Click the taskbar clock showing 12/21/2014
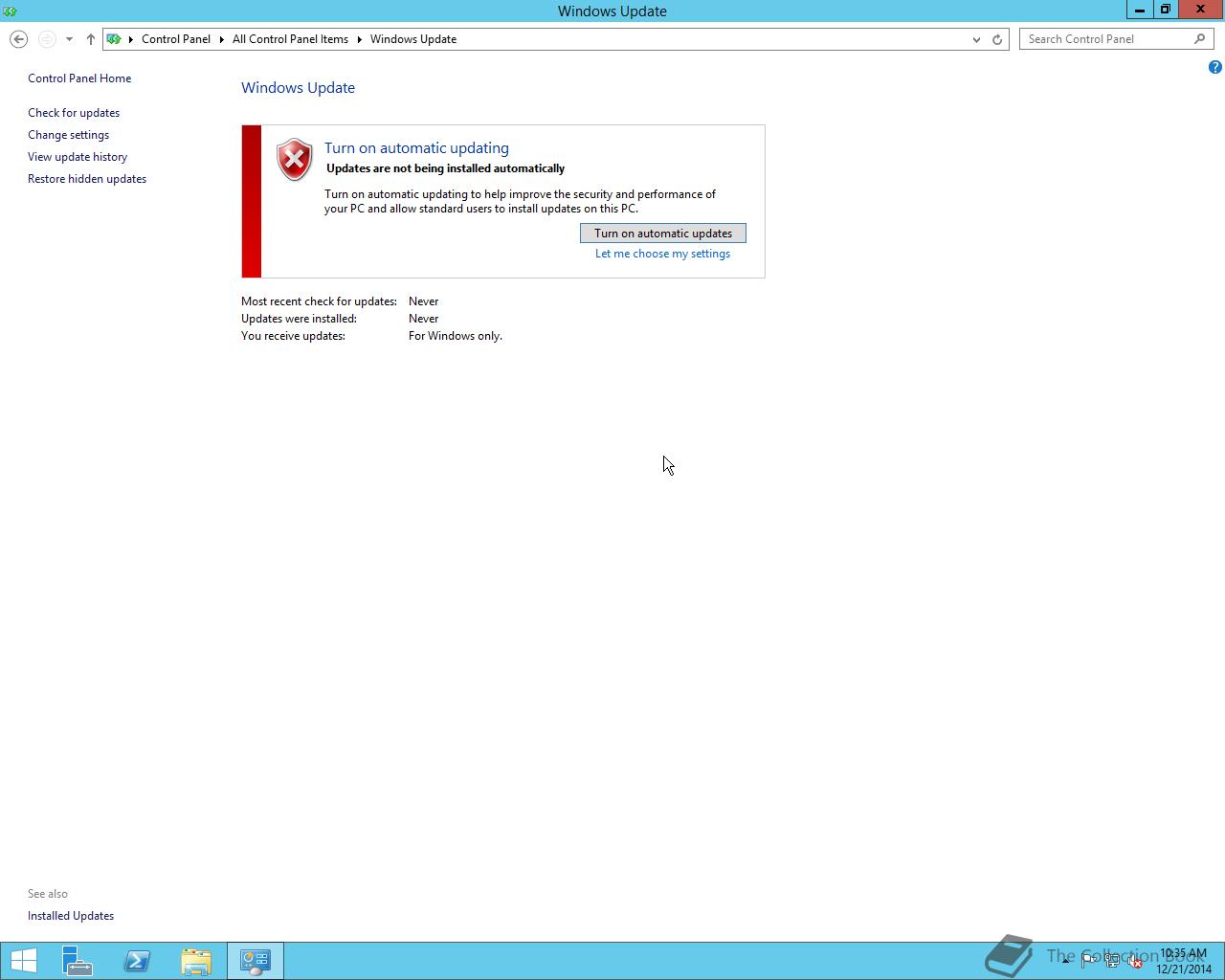1225x980 pixels. (x=1183, y=961)
